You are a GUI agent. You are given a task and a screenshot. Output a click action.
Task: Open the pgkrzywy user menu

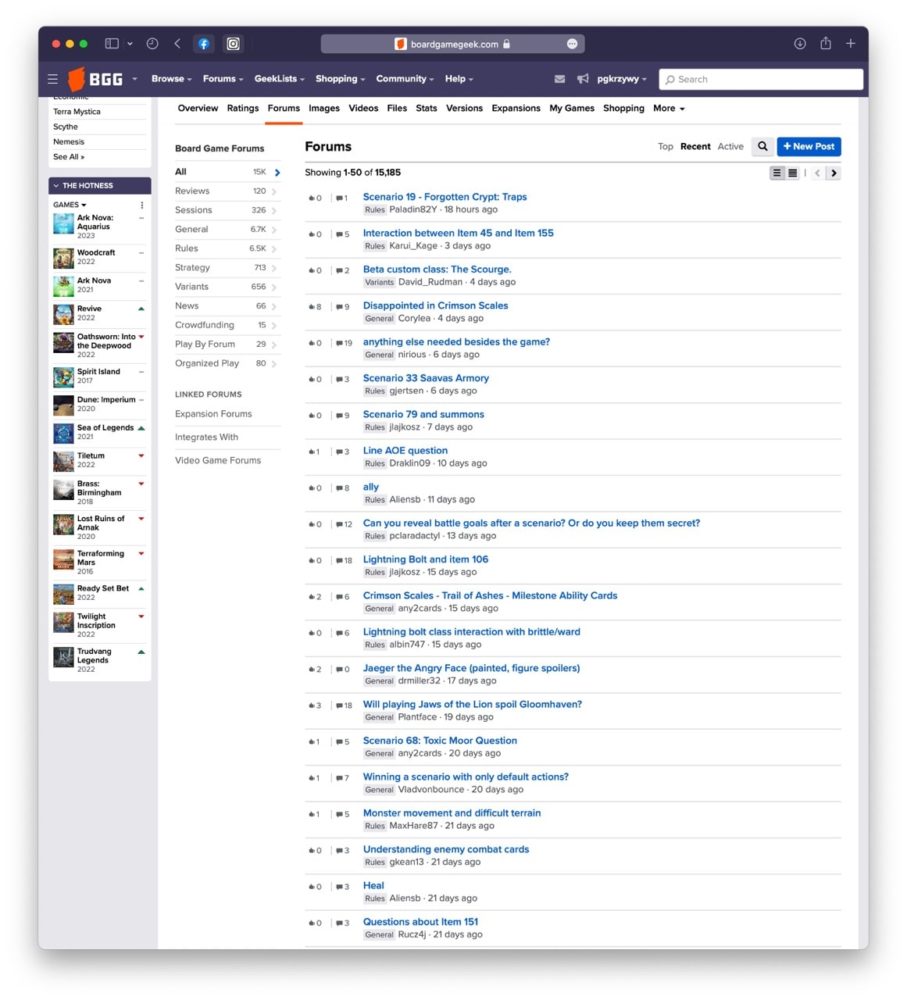coord(621,79)
